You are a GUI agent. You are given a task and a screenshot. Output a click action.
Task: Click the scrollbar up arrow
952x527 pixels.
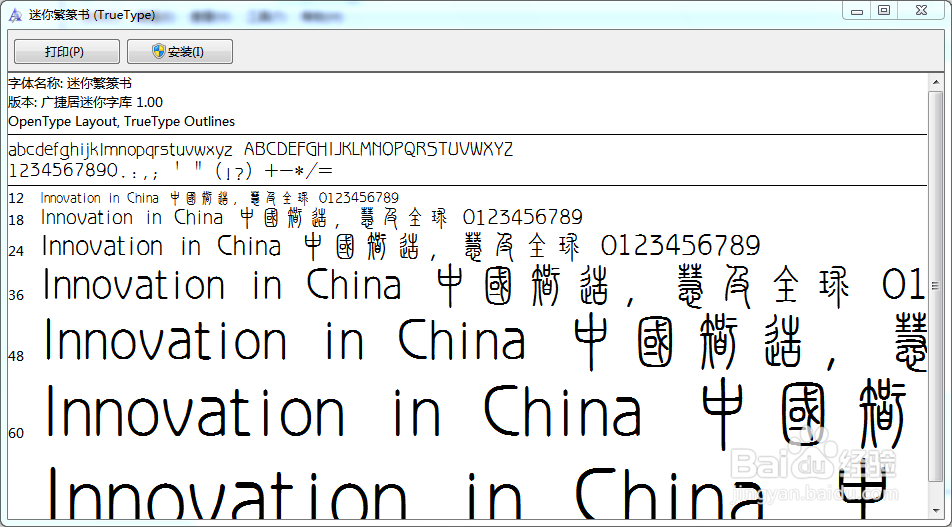click(936, 82)
